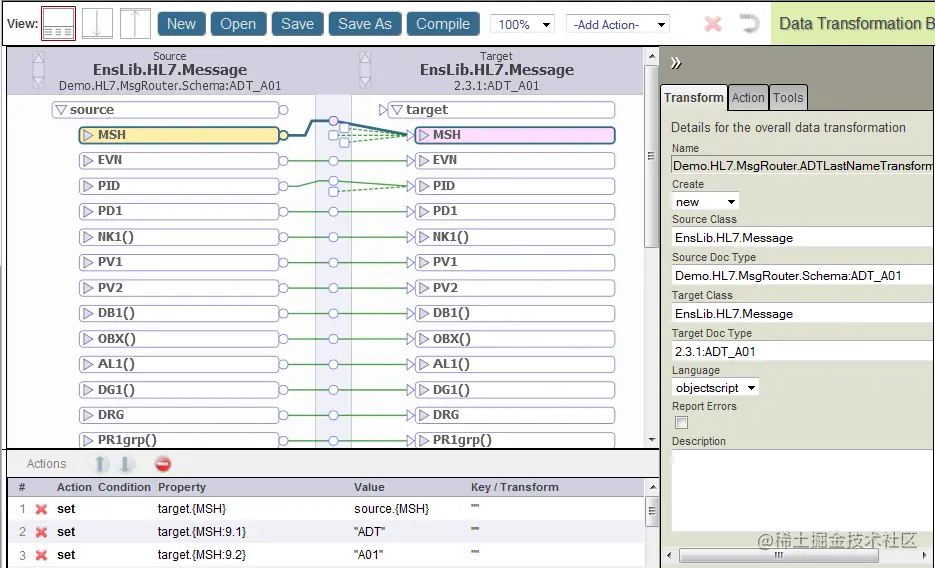Click the undo arrow icon in toolbar
The width and height of the screenshot is (935, 568).
pyautogui.click(x=747, y=24)
